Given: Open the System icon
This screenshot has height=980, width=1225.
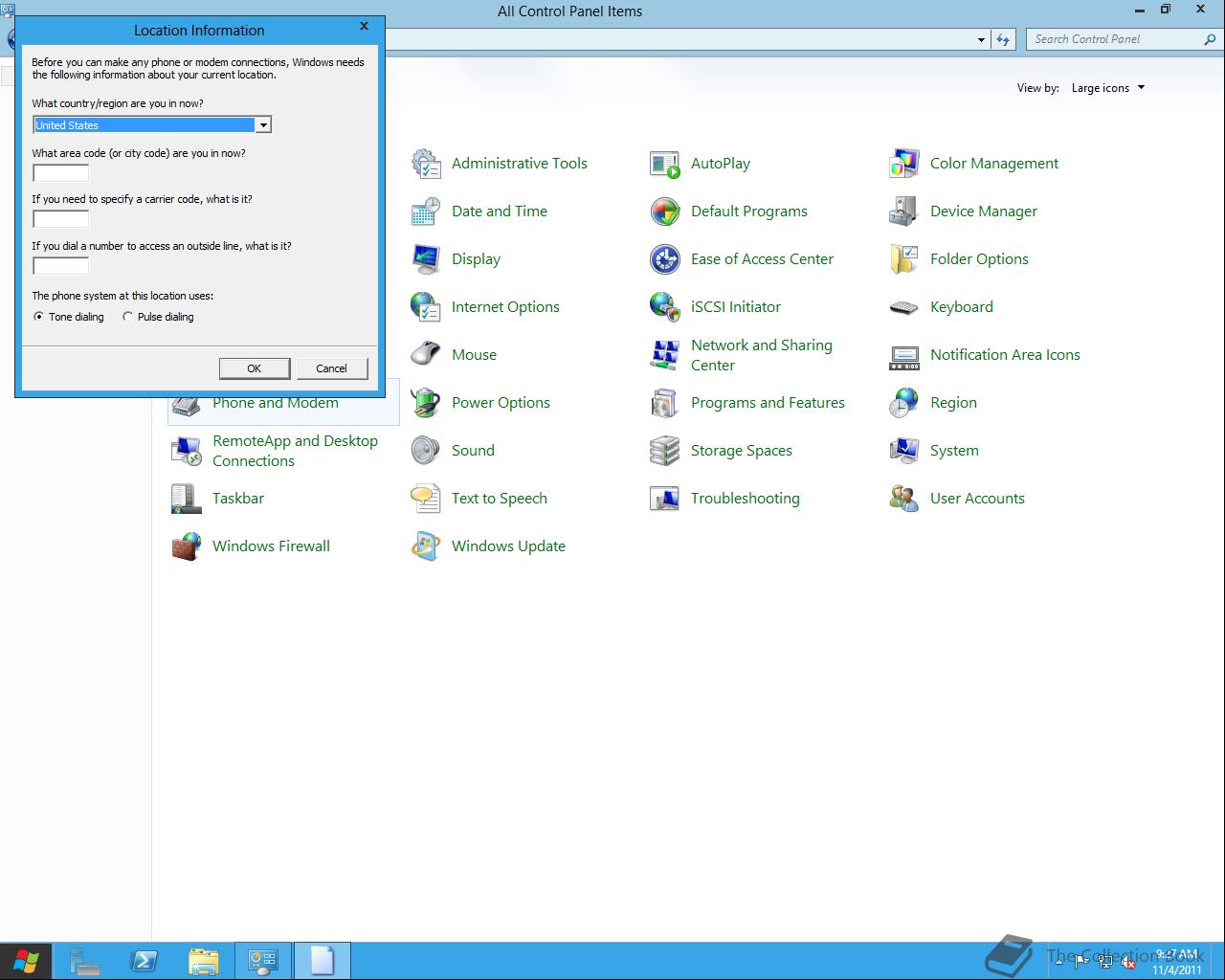Looking at the screenshot, I should 904,451.
